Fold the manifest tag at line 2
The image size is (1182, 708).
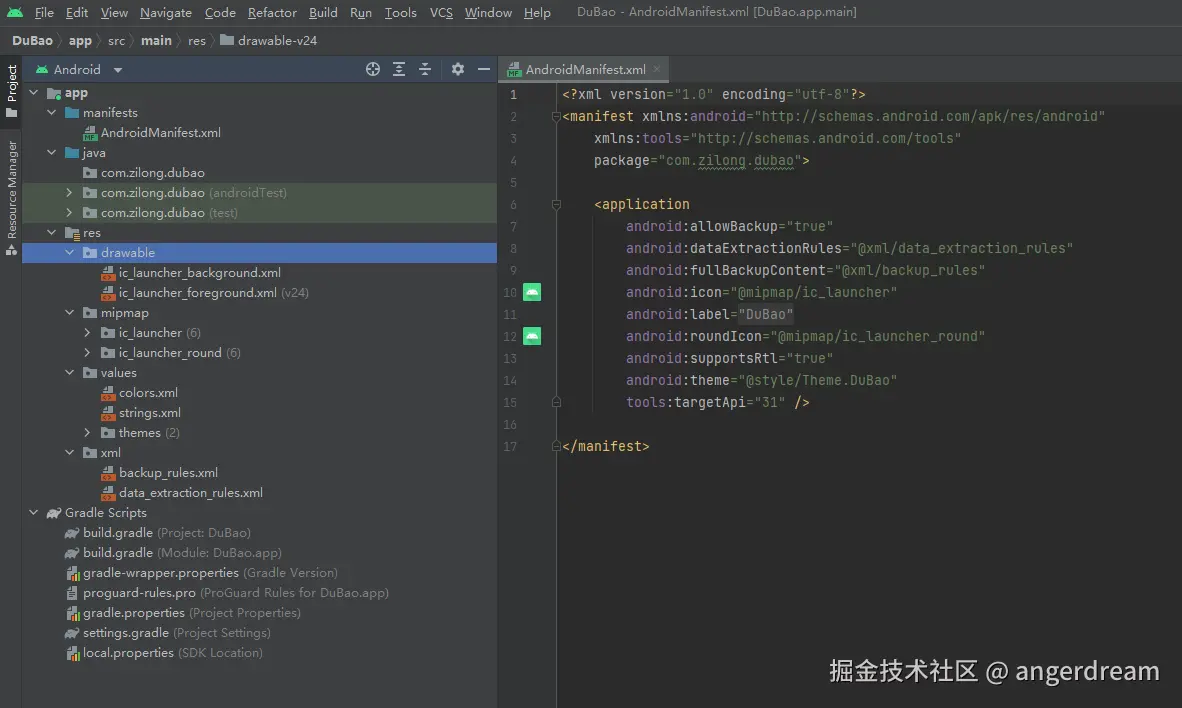[556, 117]
